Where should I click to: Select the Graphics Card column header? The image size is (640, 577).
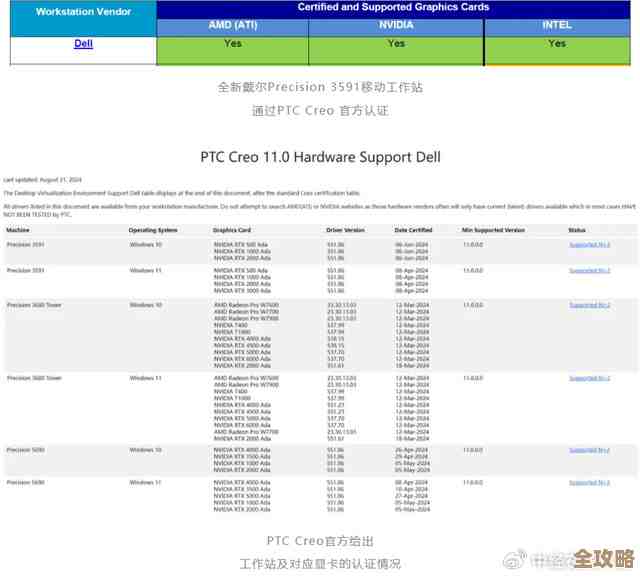[x=231, y=230]
